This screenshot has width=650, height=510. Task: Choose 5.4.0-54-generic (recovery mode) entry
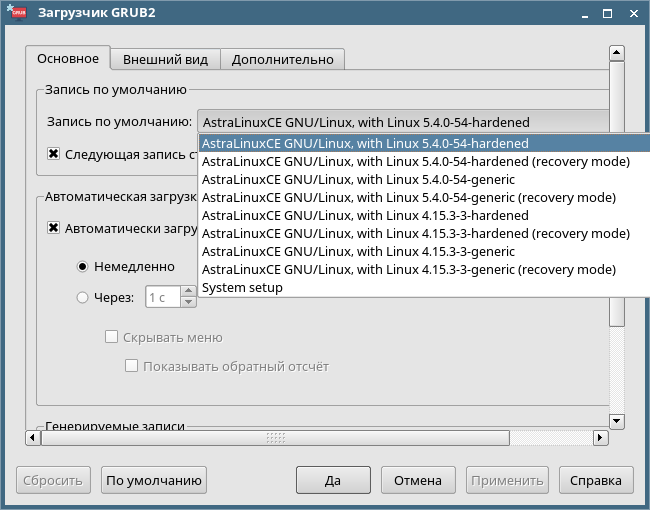coord(424,197)
